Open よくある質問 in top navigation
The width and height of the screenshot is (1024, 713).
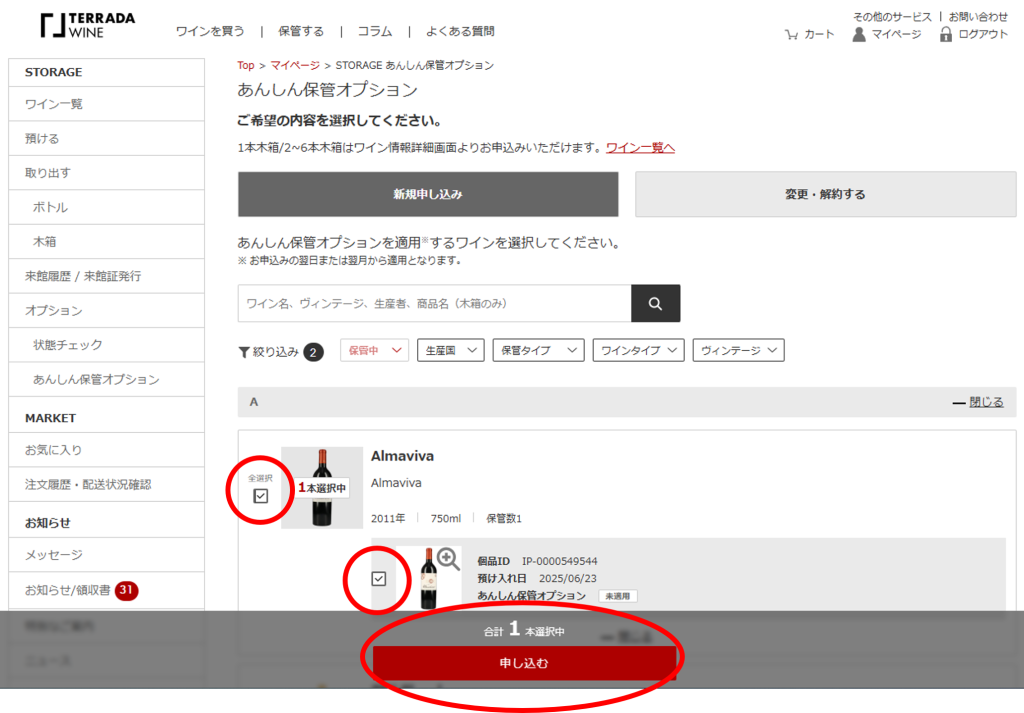coord(460,31)
